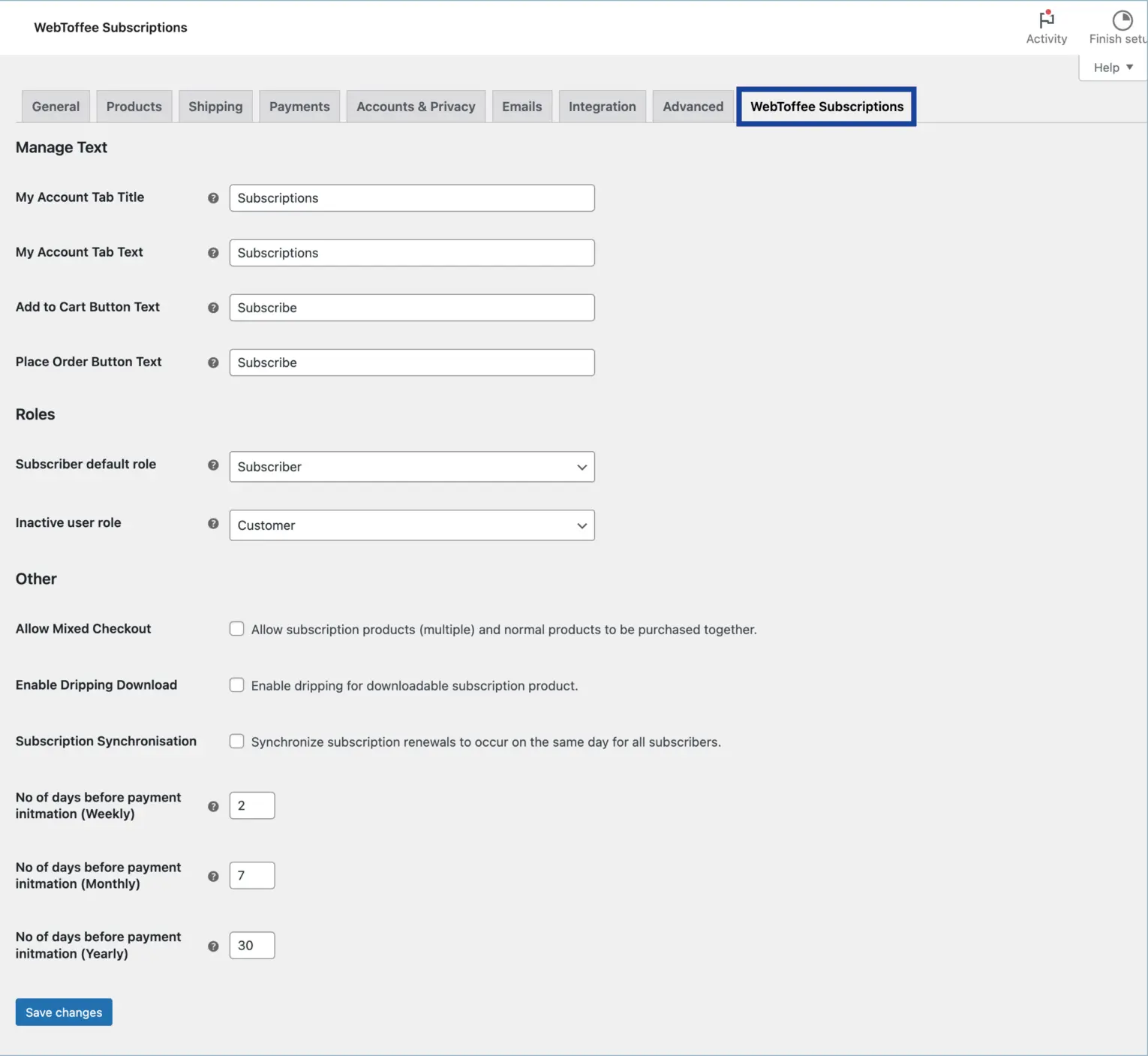This screenshot has width=1148, height=1056.
Task: Click the help icon beside Add to Cart Button Text
Action: pos(213,308)
